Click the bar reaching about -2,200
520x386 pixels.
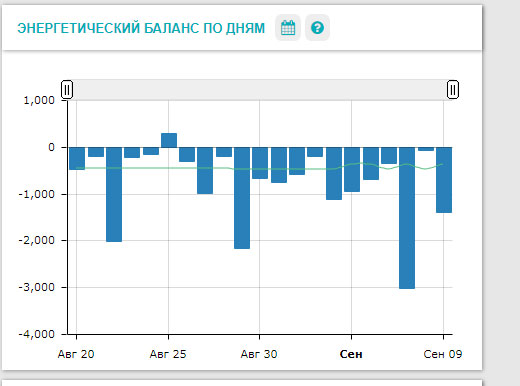(242, 198)
